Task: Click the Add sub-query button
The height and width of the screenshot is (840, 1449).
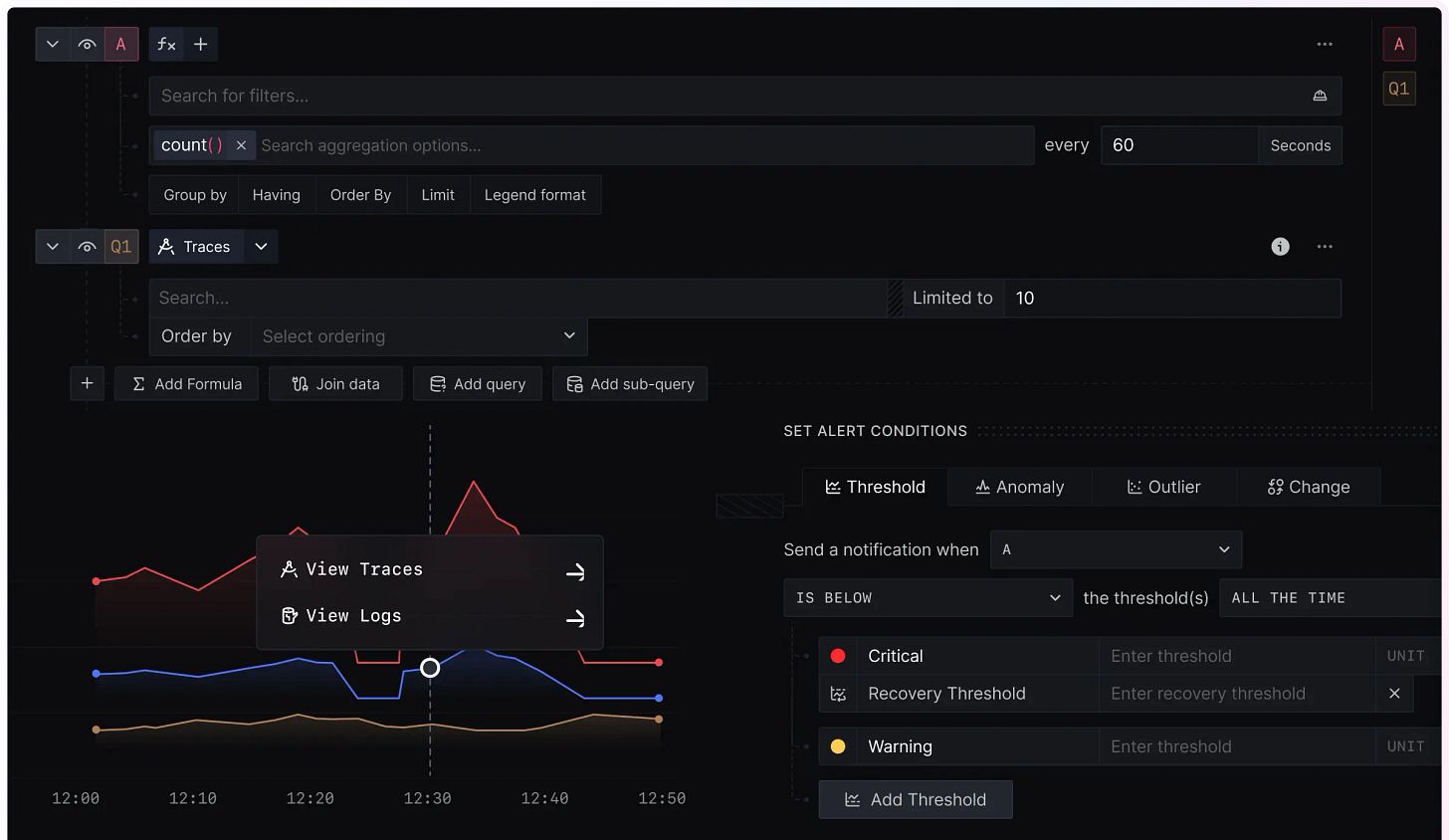Action: [x=630, y=383]
